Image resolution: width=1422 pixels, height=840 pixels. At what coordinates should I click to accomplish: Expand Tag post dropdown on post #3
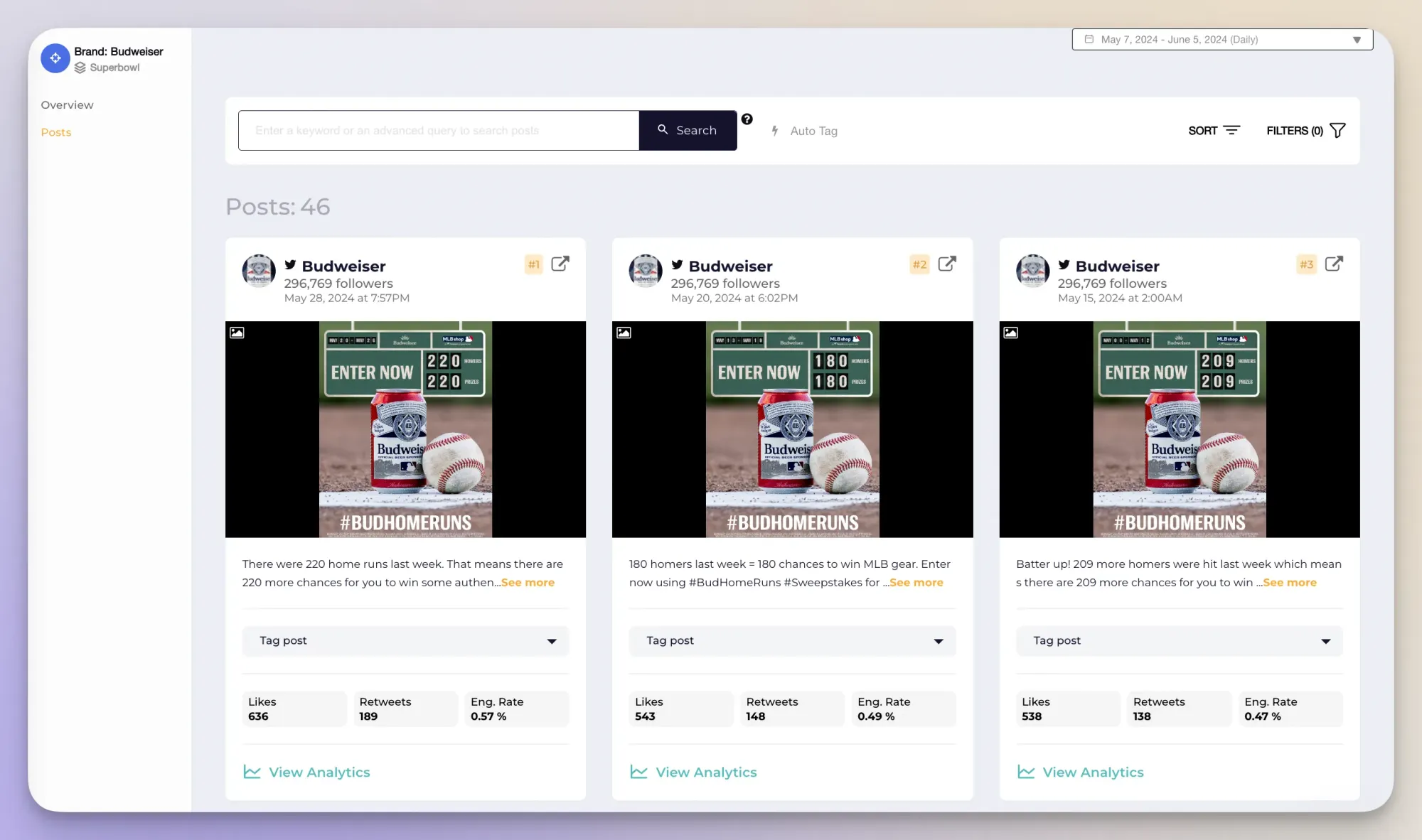coord(1179,641)
